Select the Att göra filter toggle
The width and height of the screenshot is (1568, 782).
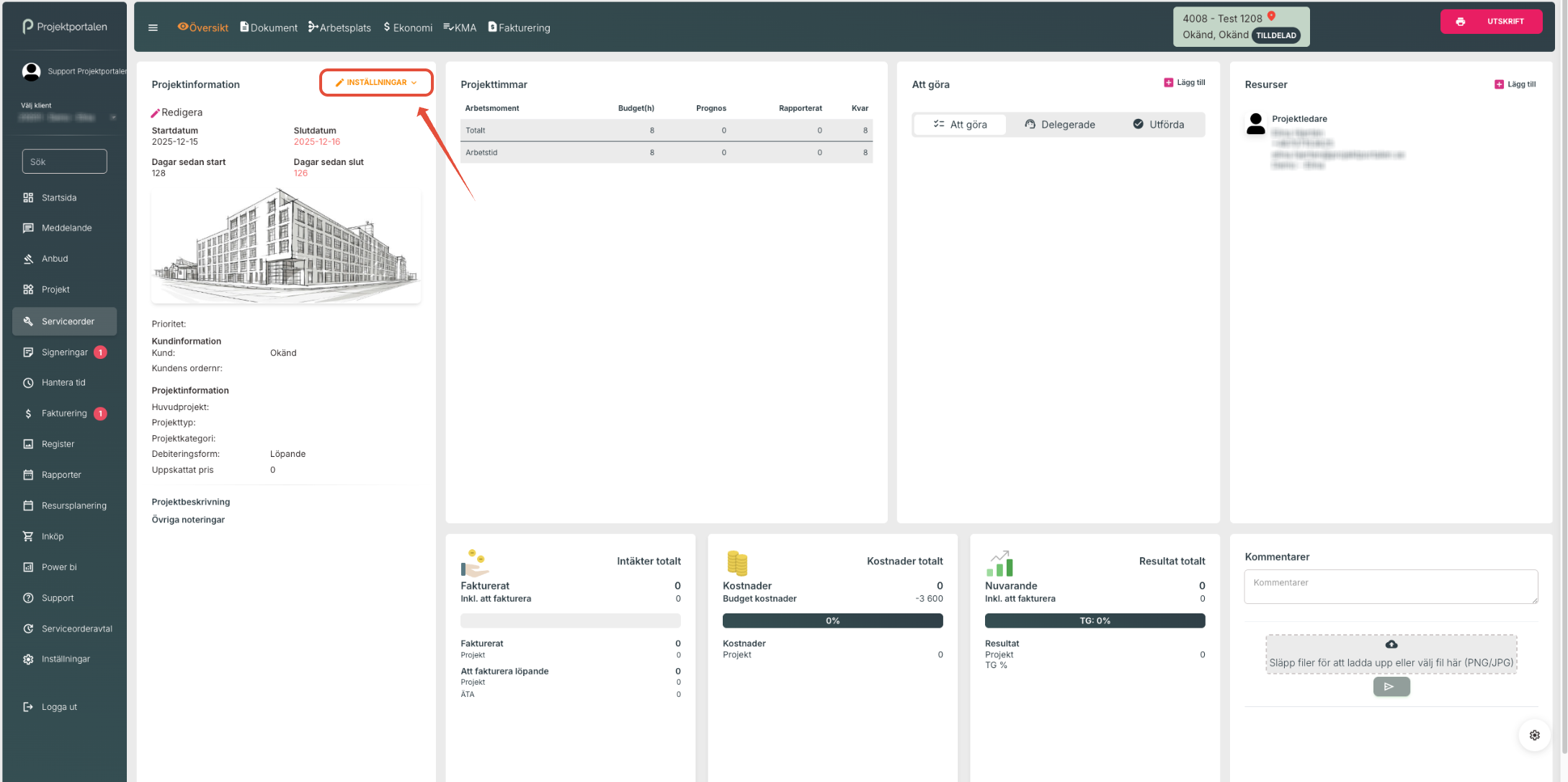960,125
